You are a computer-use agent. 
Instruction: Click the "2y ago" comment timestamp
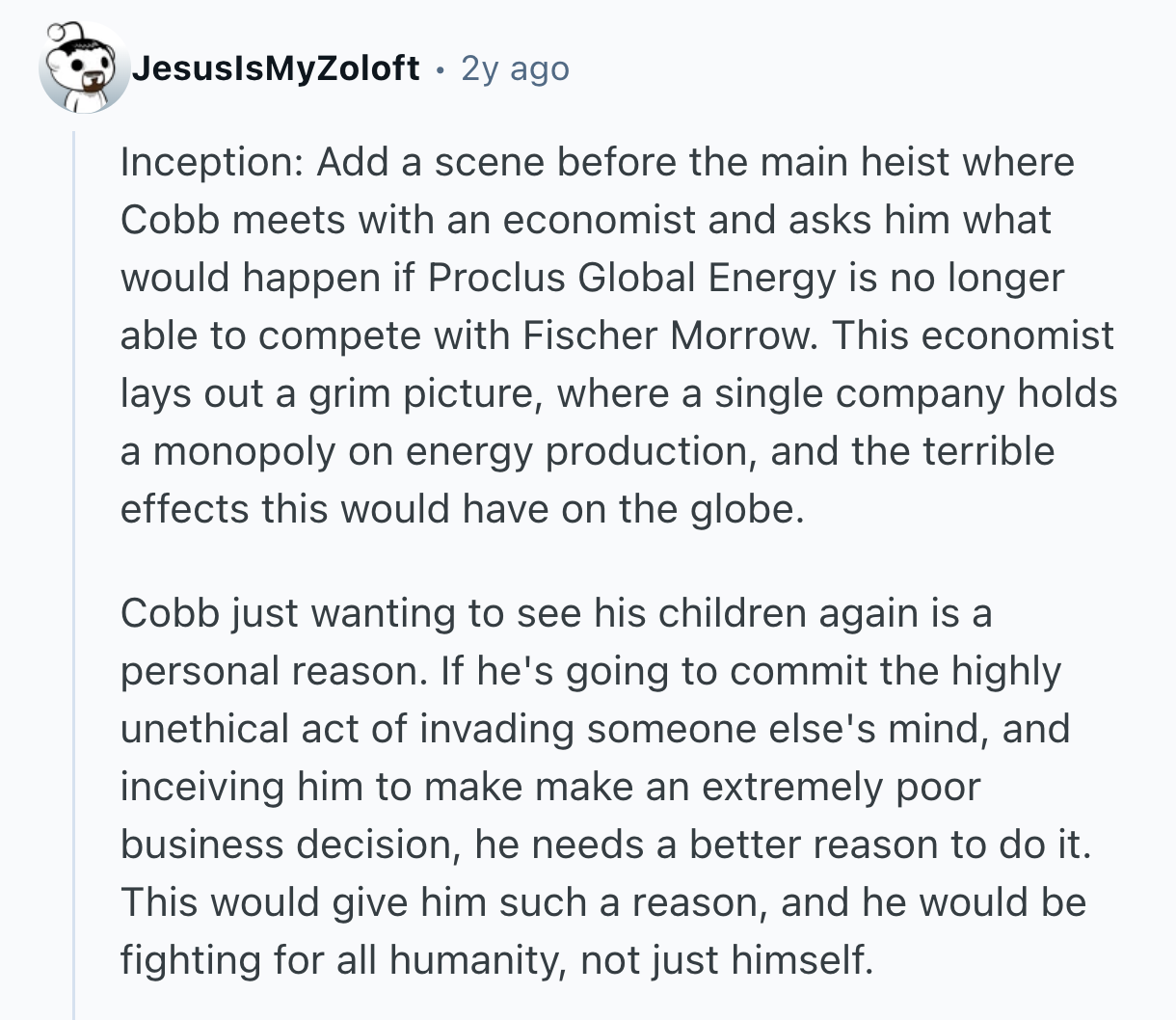[516, 68]
